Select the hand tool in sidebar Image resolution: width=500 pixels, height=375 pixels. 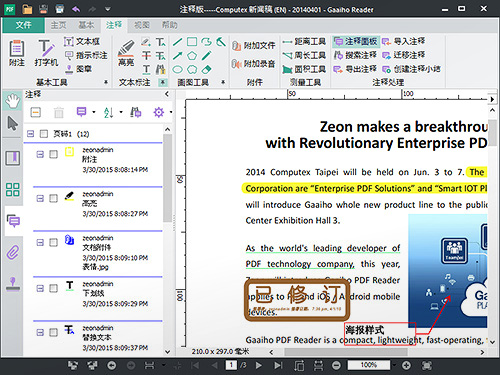click(13, 101)
